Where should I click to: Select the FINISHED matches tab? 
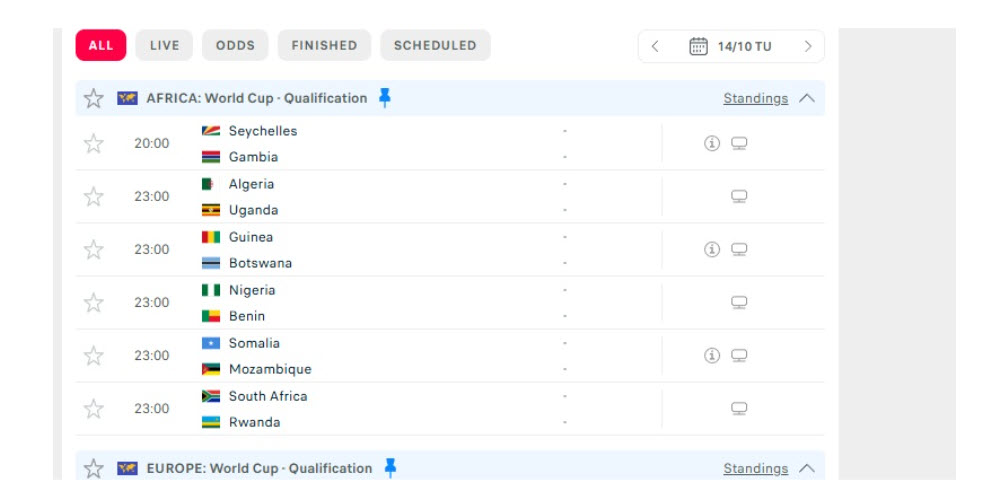[324, 45]
